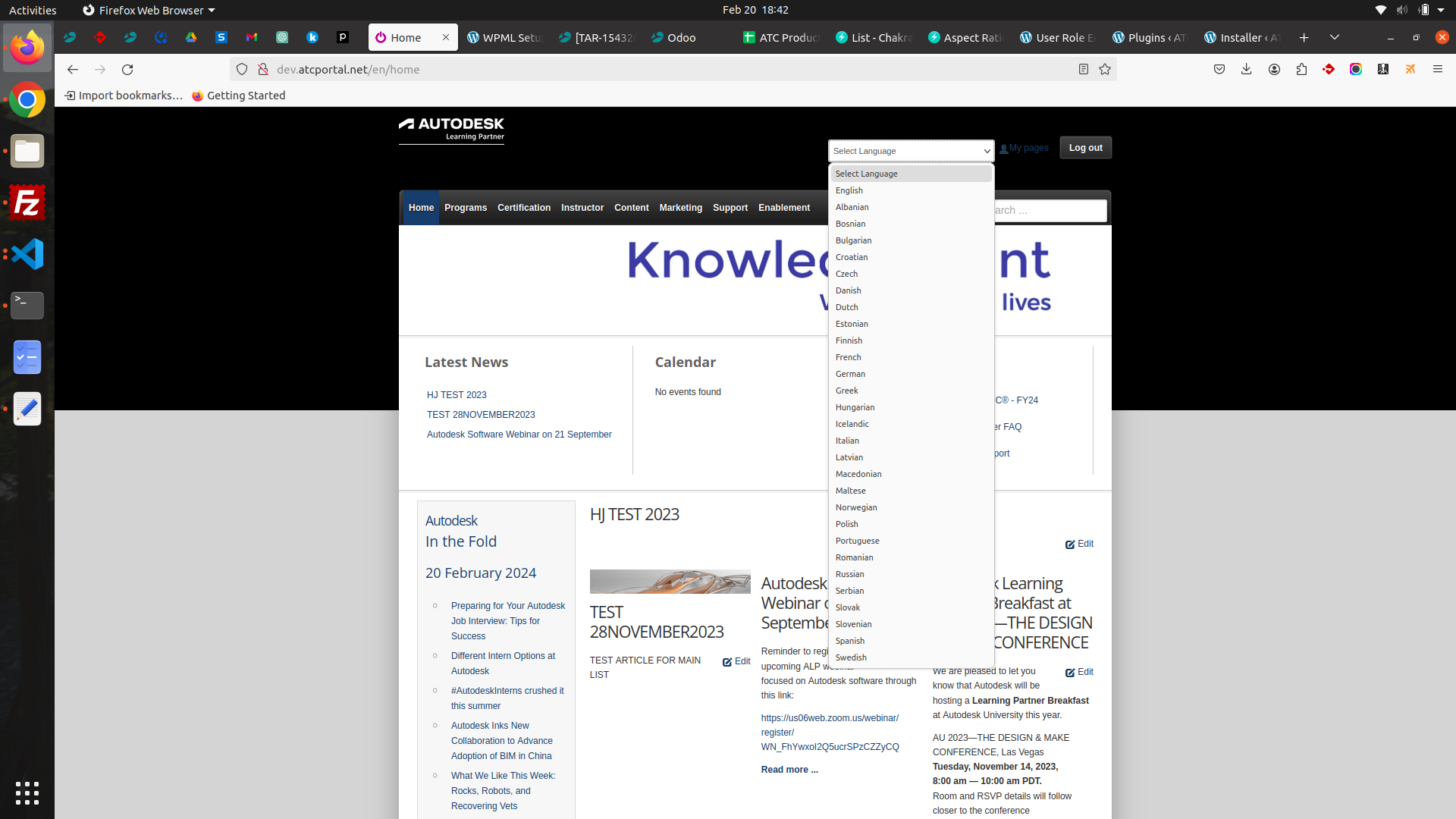
Task: Choose English from language list
Action: point(911,190)
